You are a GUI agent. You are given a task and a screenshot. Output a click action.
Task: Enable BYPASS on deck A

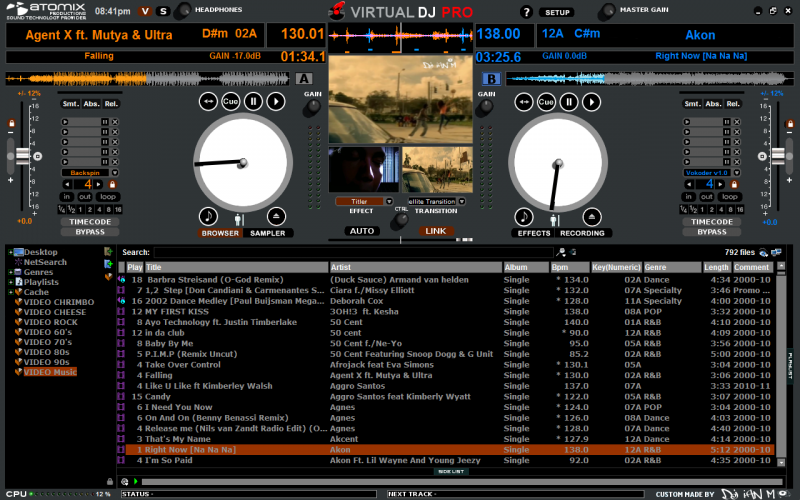click(90, 232)
